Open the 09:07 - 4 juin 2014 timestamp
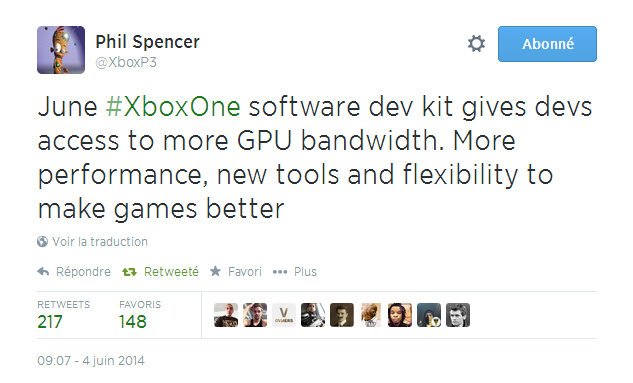 pyautogui.click(x=91, y=360)
